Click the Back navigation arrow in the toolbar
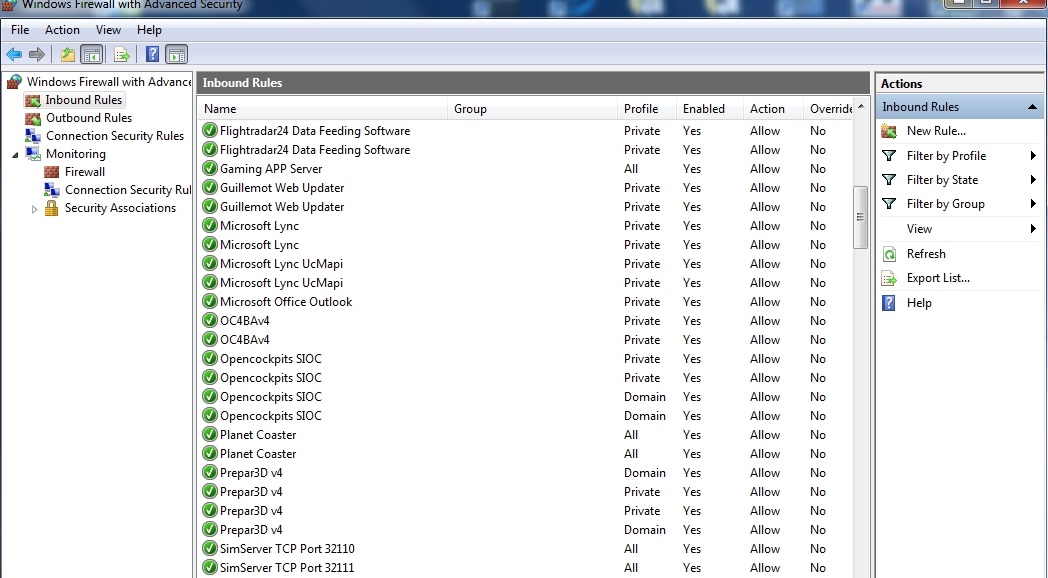Screen dimensions: 1048x578 pos(14,54)
